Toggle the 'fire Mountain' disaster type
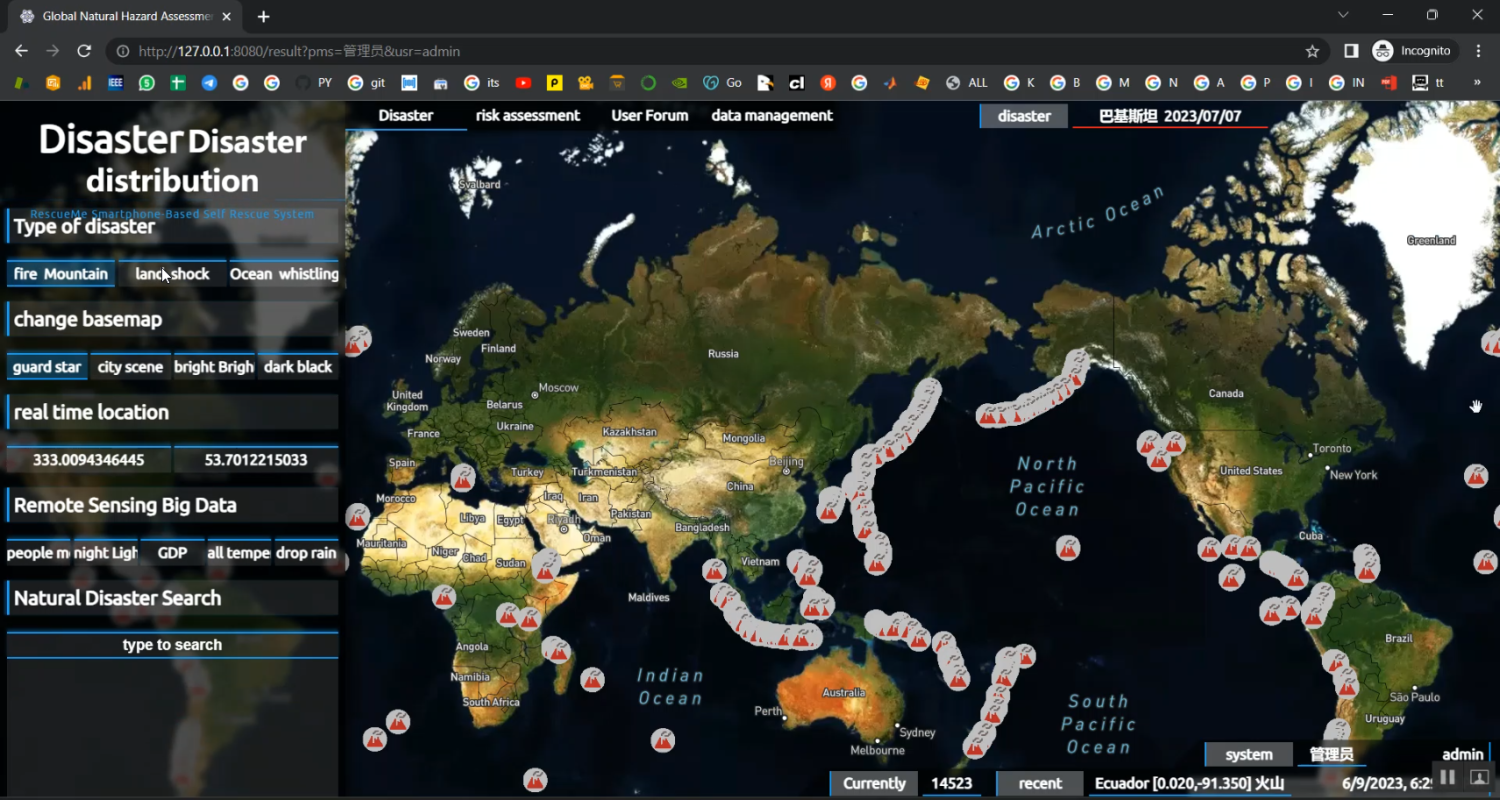1500x800 pixels. pos(61,274)
